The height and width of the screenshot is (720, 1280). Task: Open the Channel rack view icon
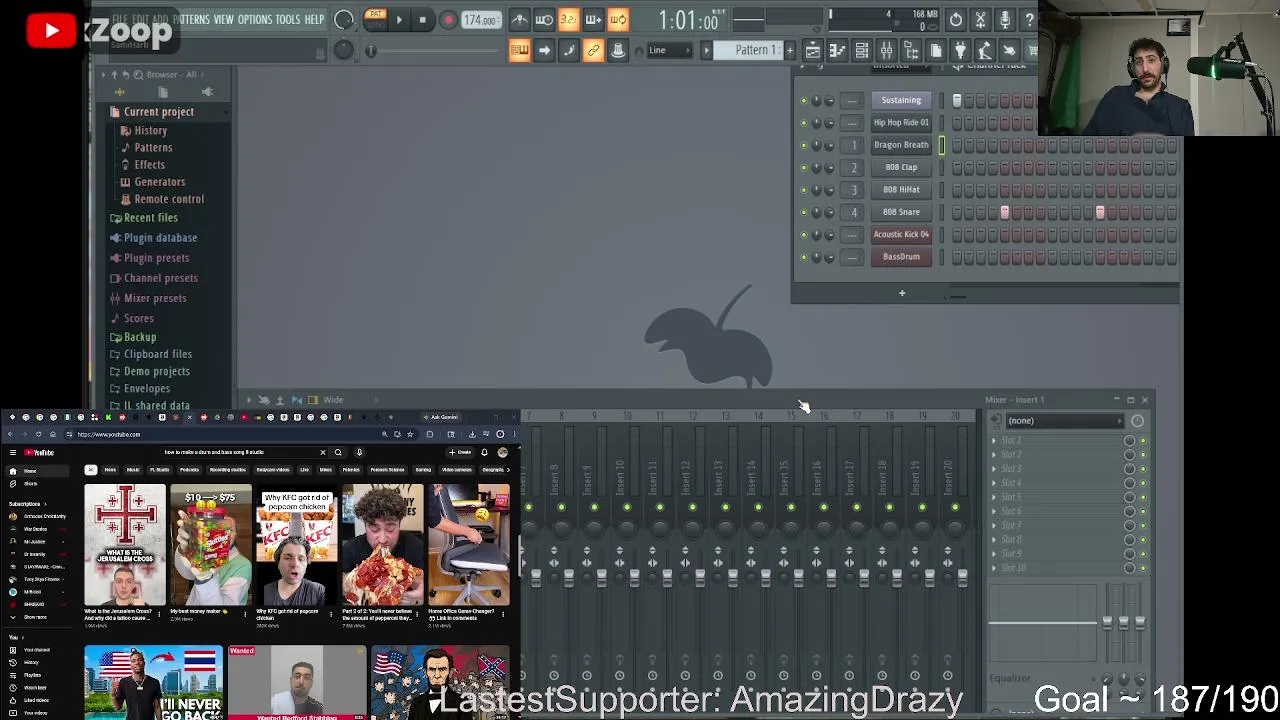(x=861, y=50)
